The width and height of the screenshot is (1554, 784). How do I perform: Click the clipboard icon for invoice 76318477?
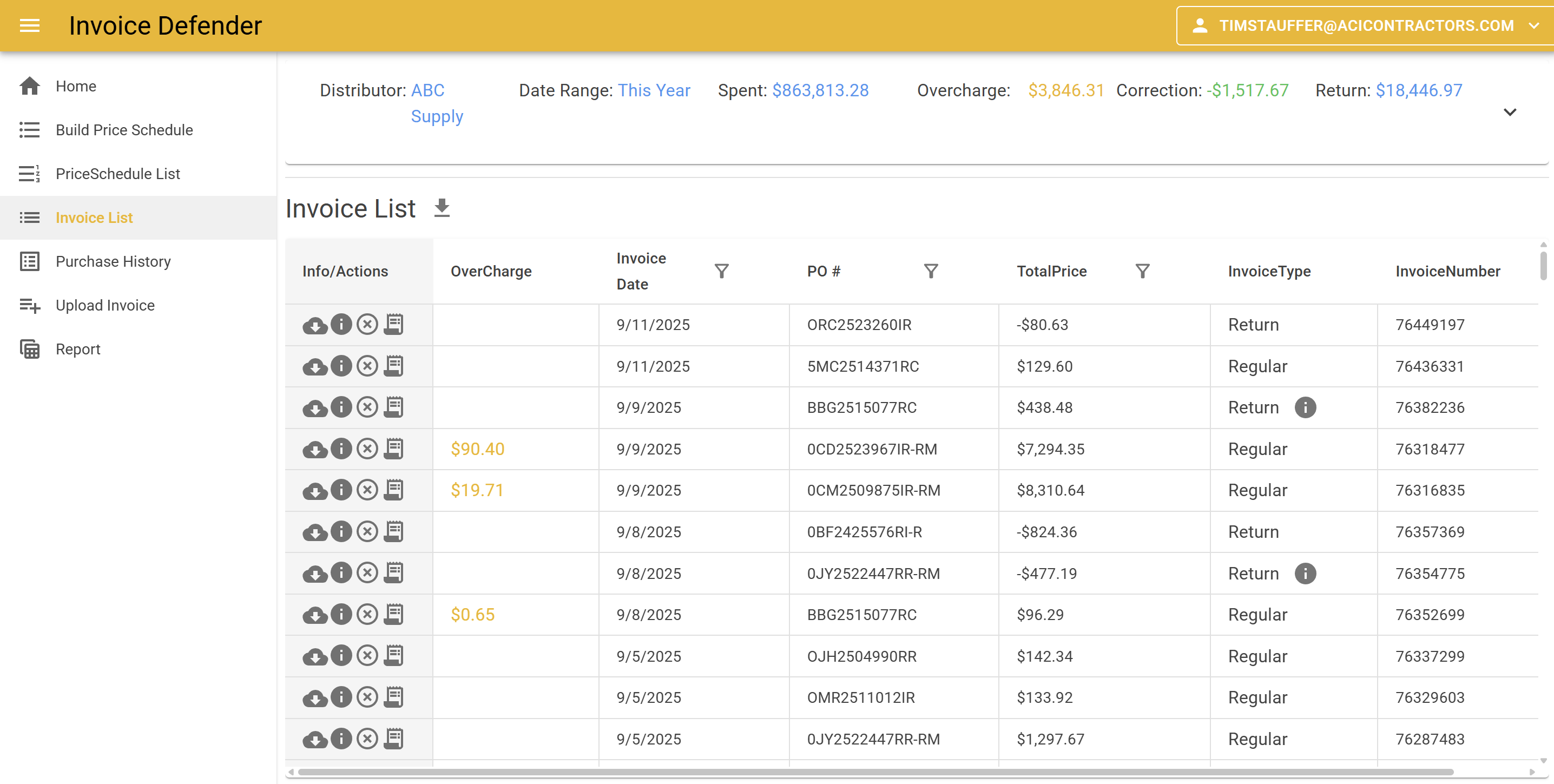(394, 448)
